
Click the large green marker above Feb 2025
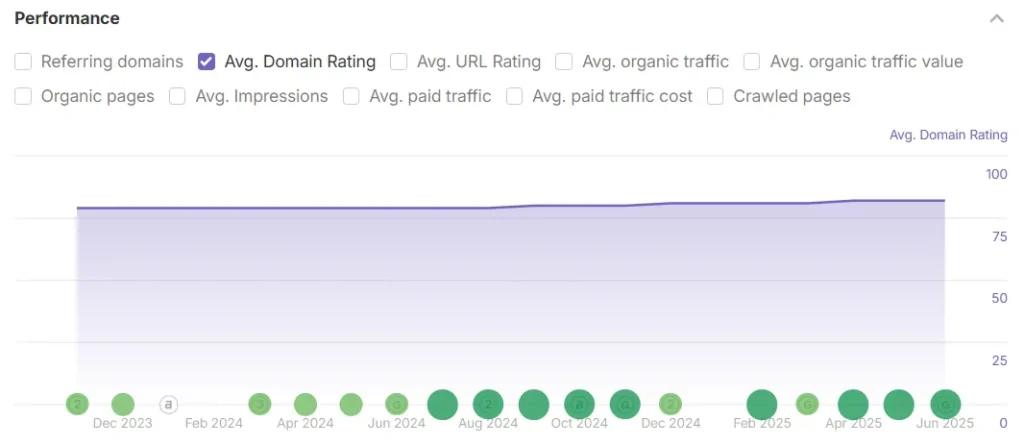[x=762, y=405]
